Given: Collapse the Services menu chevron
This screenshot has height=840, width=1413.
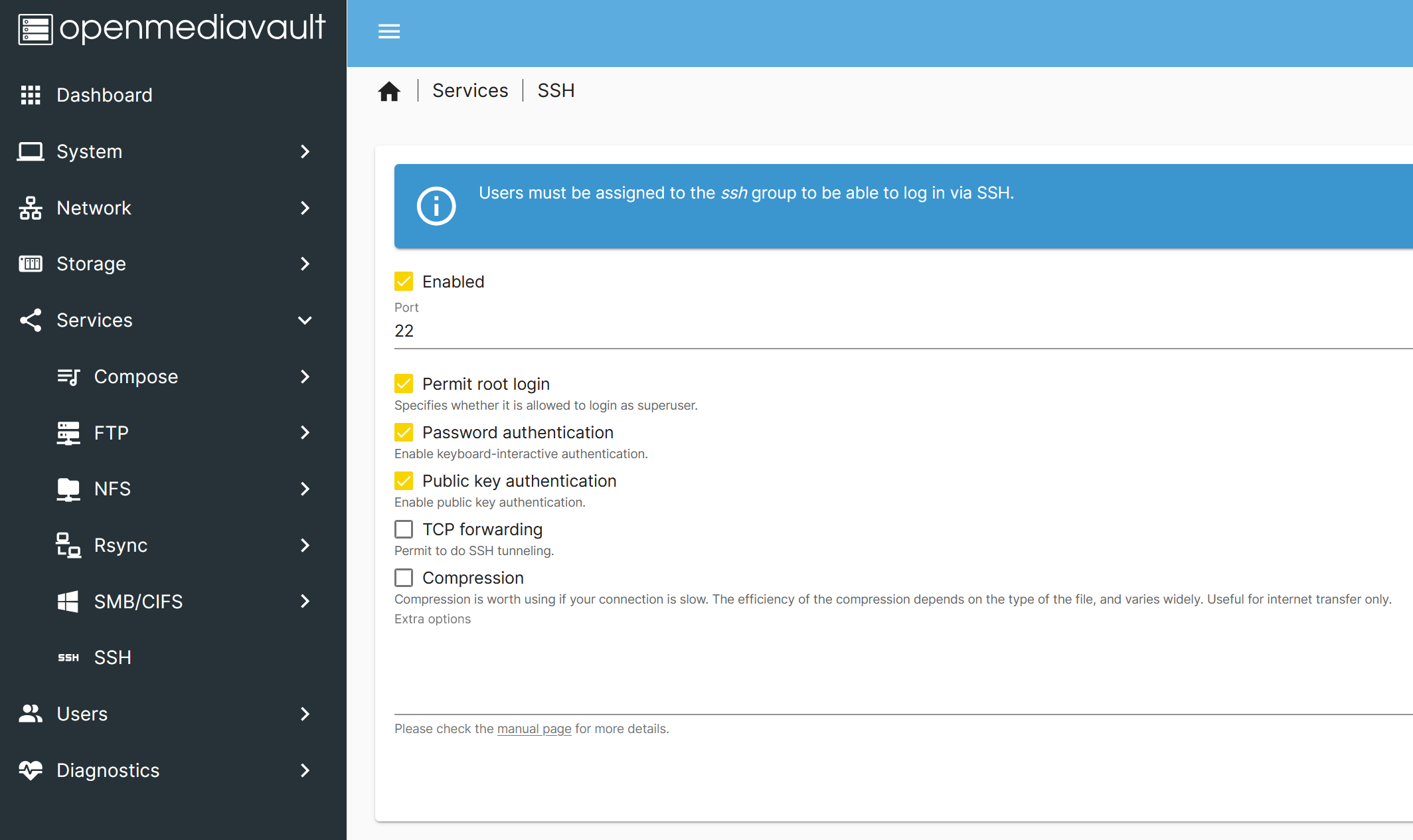Looking at the screenshot, I should pos(305,320).
